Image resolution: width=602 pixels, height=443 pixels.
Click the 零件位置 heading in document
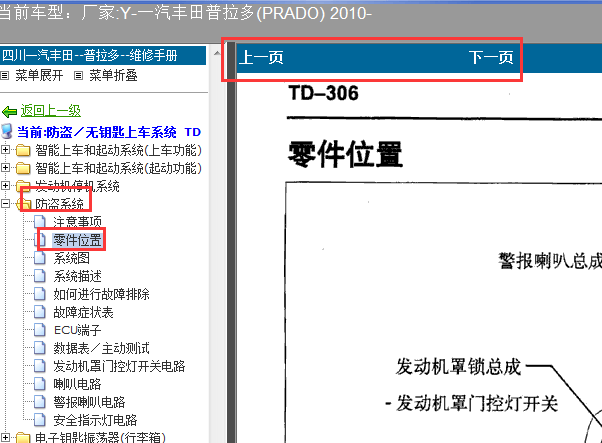345,154
